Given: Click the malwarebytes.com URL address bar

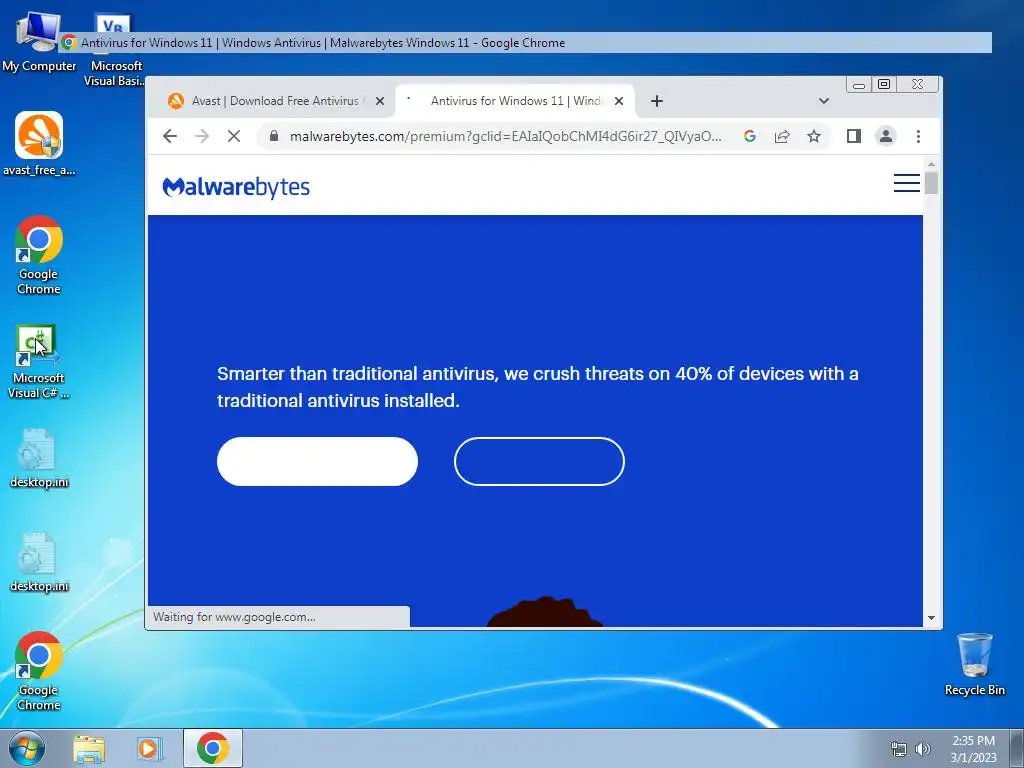Looking at the screenshot, I should pos(505,136).
